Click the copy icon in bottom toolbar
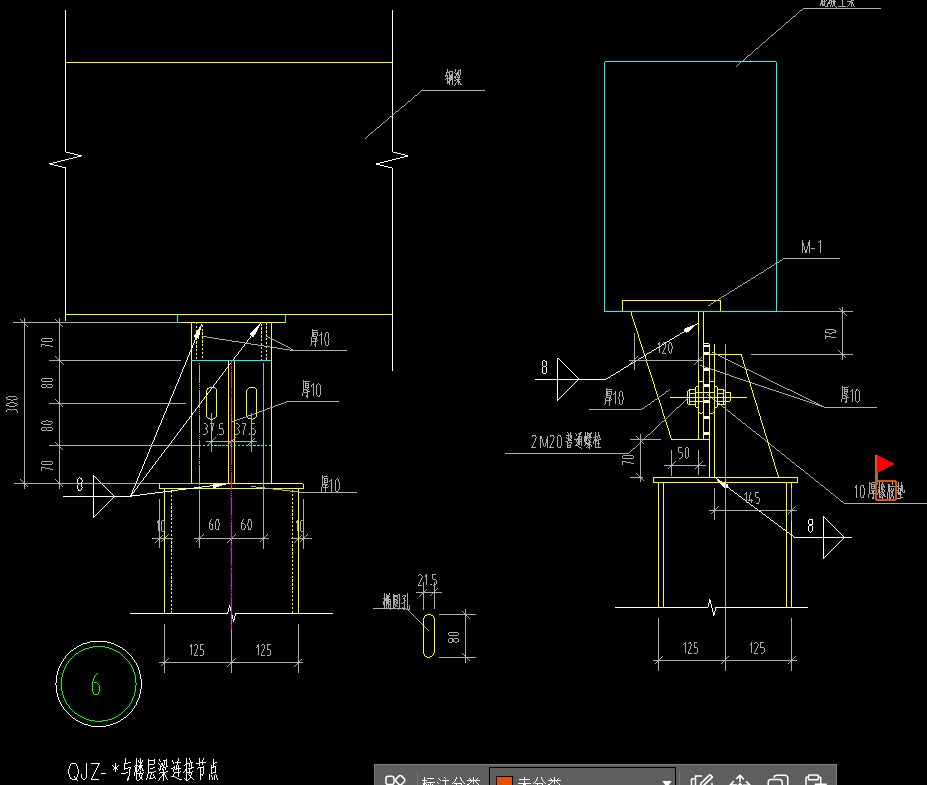The height and width of the screenshot is (785, 927). coord(777,780)
